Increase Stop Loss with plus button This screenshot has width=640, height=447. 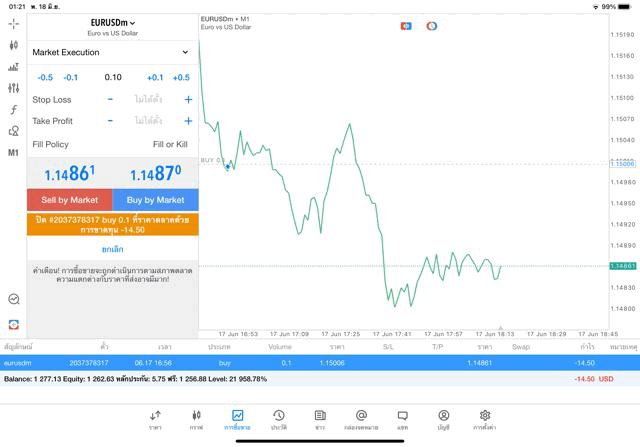click(188, 100)
